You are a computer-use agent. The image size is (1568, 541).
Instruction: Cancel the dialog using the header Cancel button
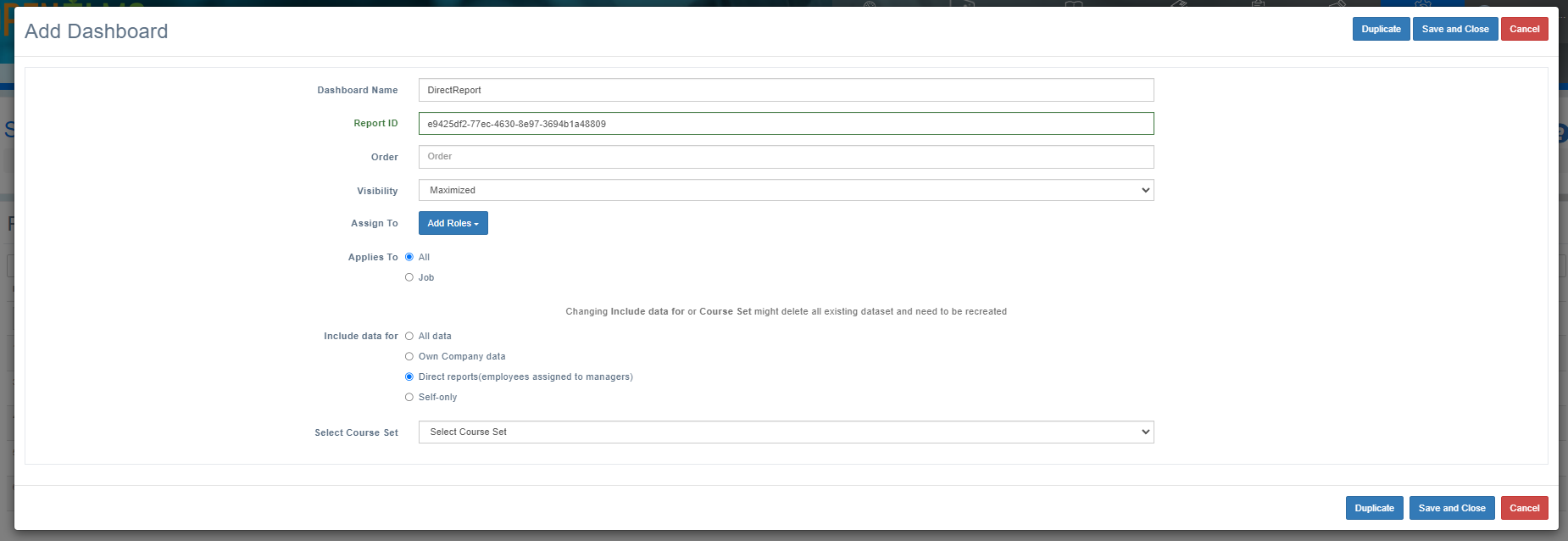[x=1524, y=29]
